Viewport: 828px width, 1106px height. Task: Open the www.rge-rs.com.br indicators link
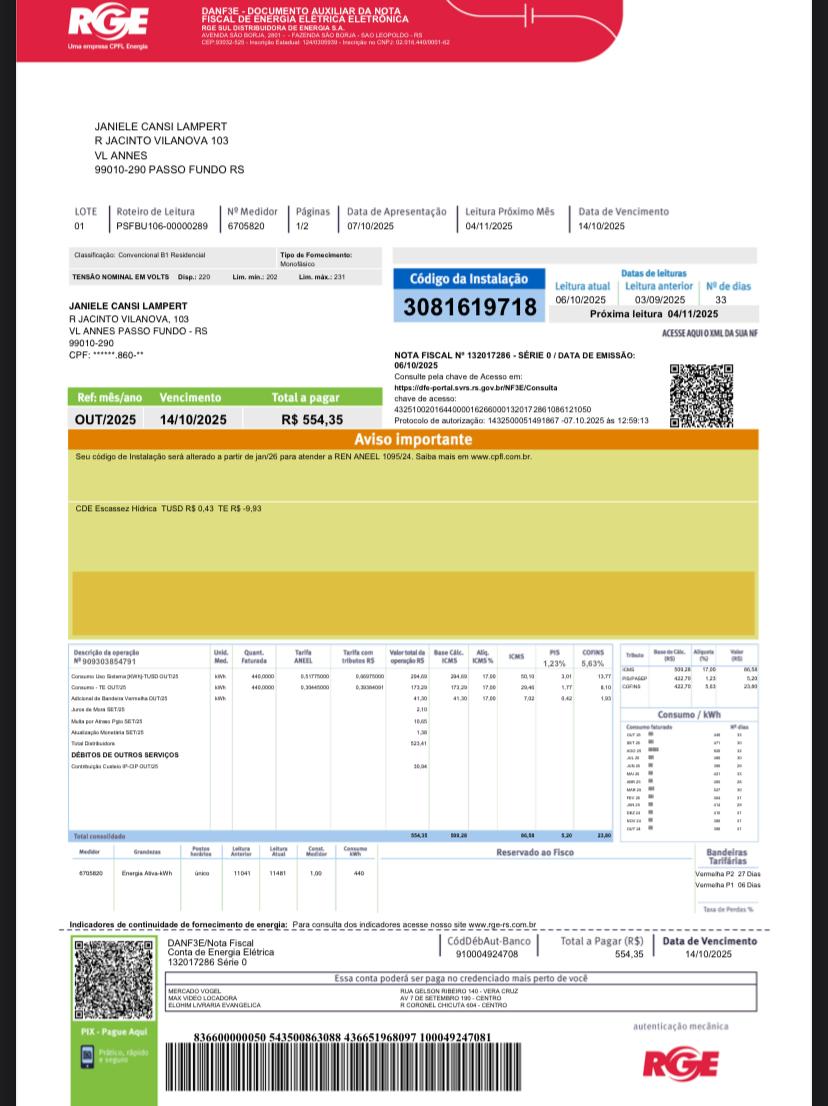[502, 925]
